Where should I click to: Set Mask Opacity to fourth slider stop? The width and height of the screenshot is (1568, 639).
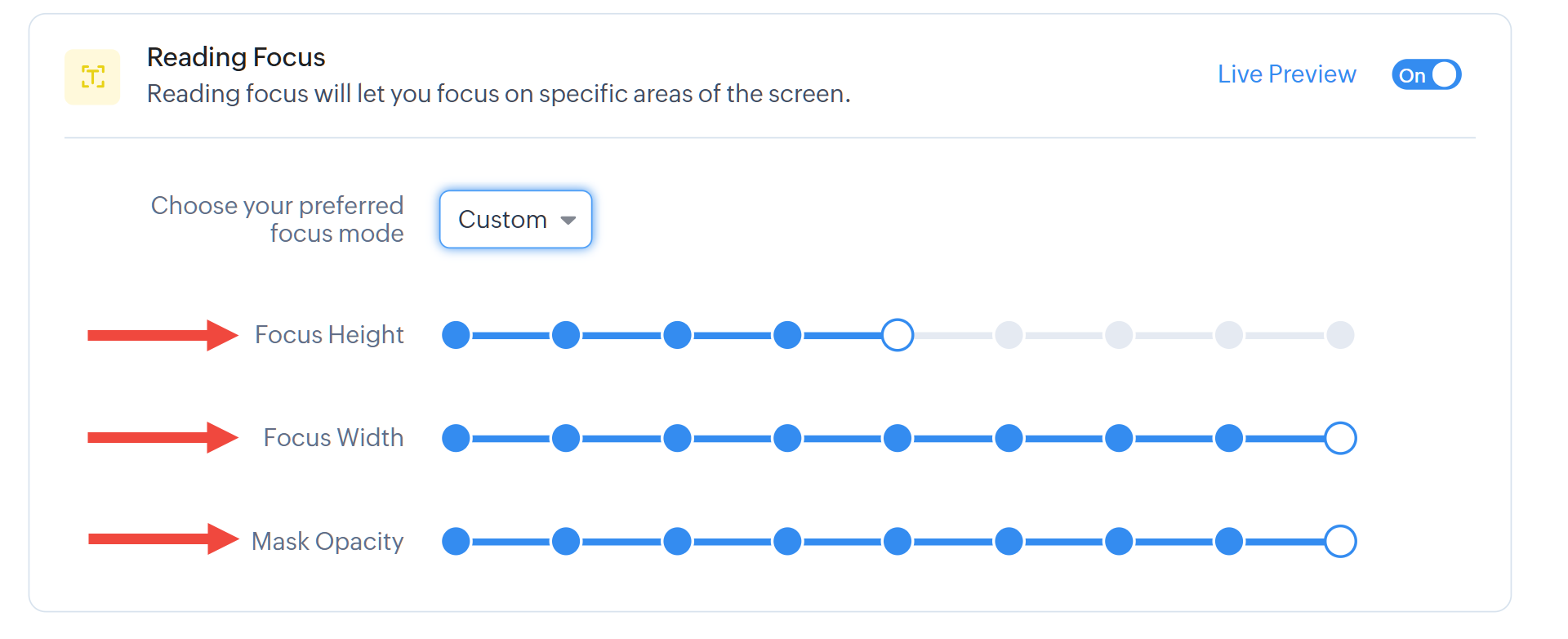click(787, 541)
